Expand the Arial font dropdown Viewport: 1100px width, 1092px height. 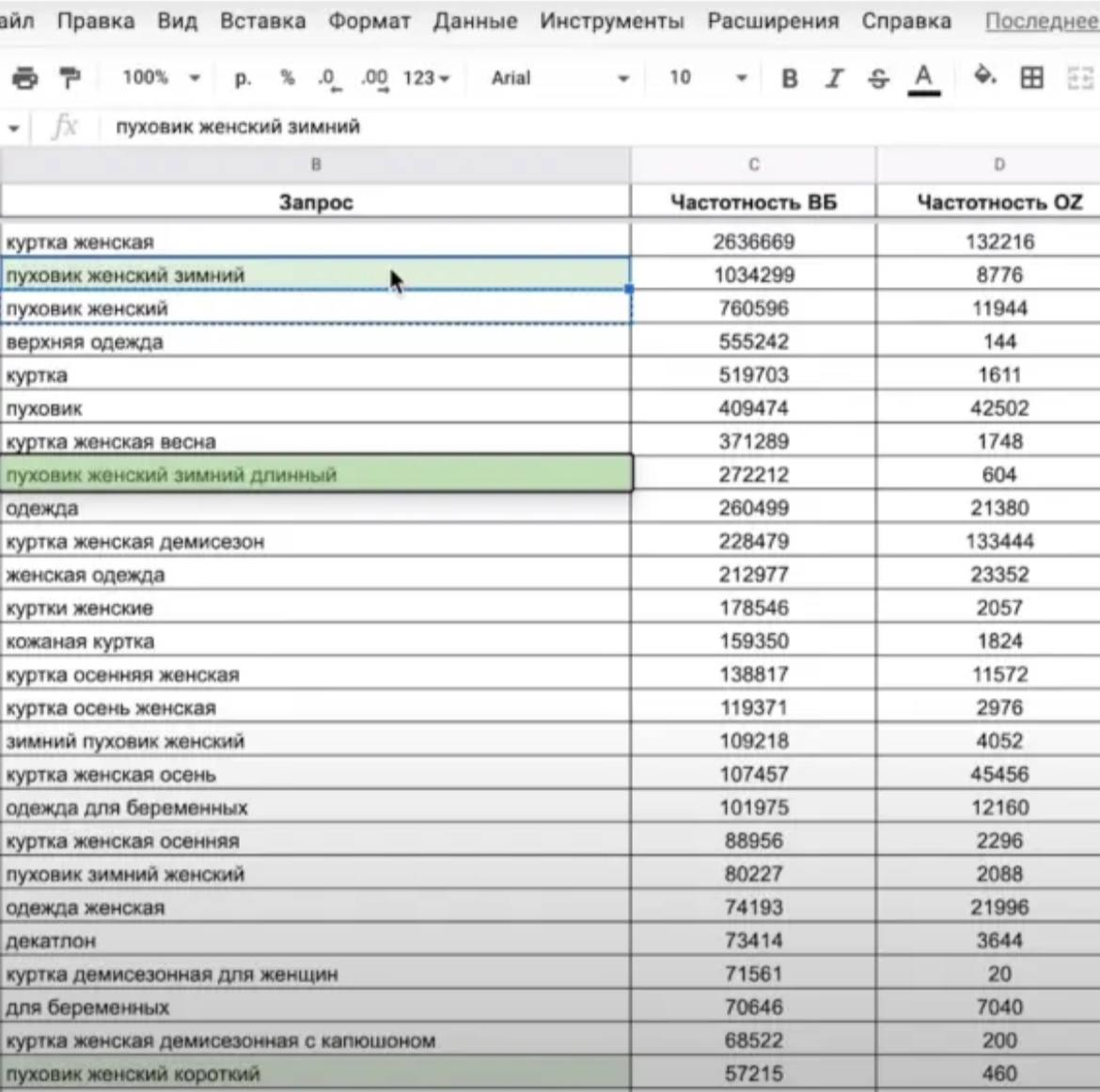point(559,78)
